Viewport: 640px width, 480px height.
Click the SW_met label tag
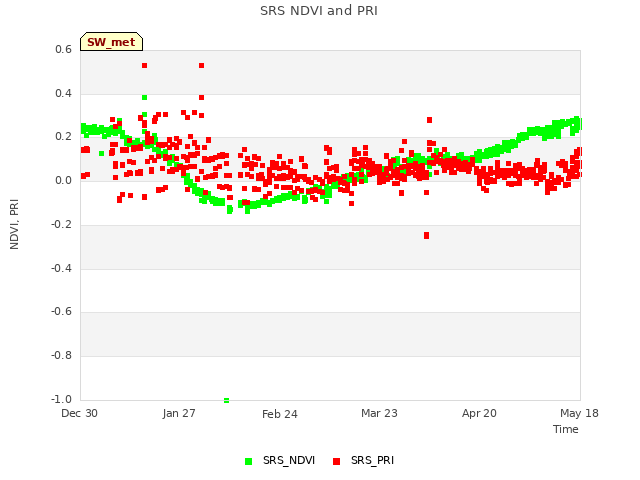111,42
